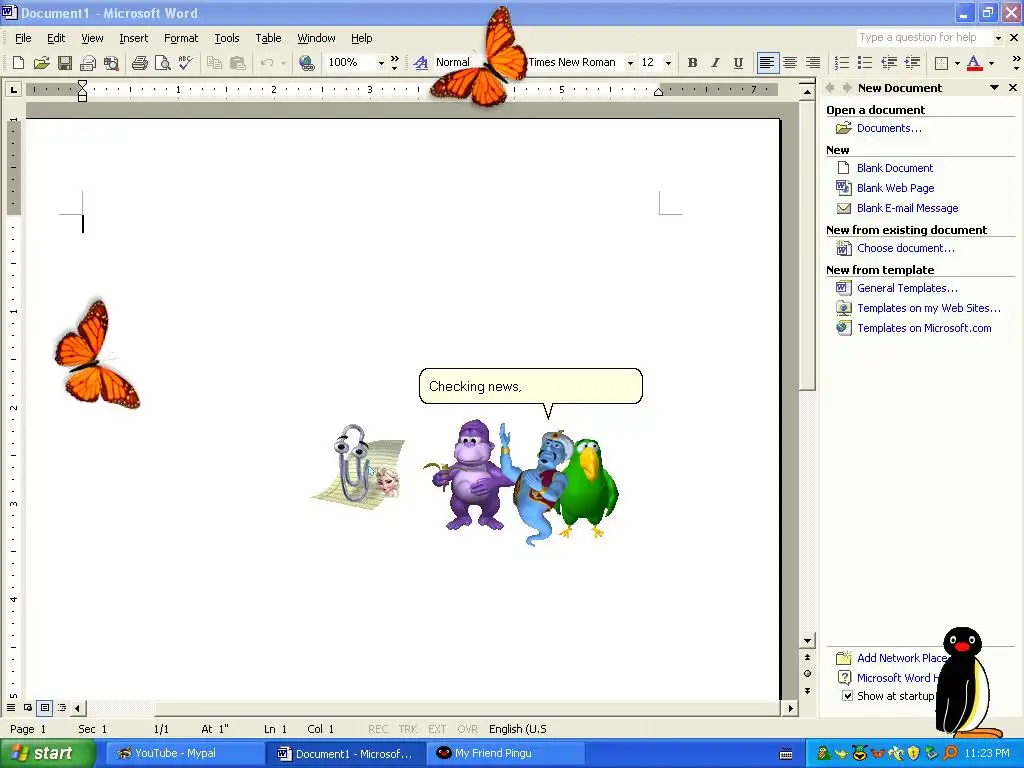Switch to Print Layout View button
1024x768 pixels.
point(44,707)
